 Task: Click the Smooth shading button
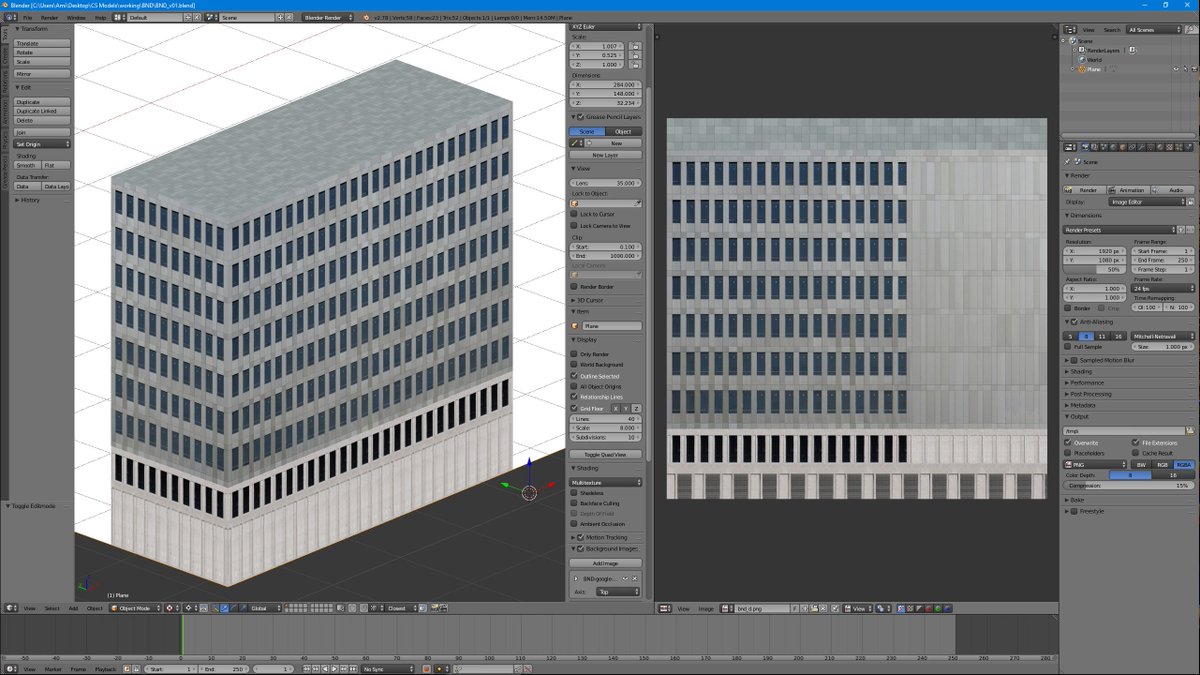[27, 165]
